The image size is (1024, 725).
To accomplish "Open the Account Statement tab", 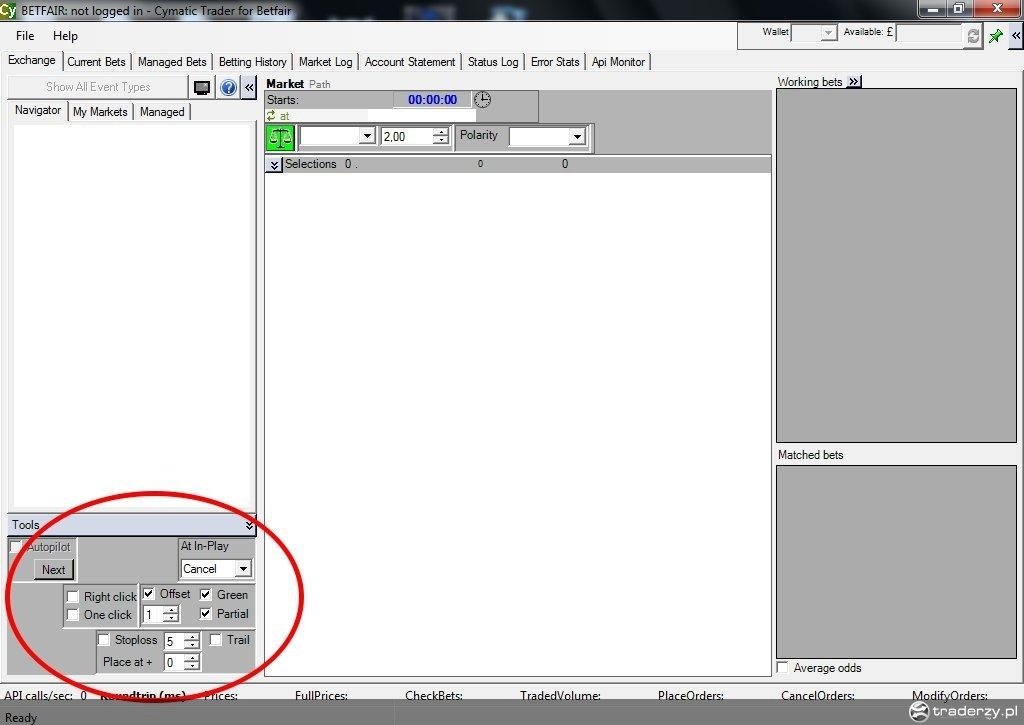I will pos(410,62).
